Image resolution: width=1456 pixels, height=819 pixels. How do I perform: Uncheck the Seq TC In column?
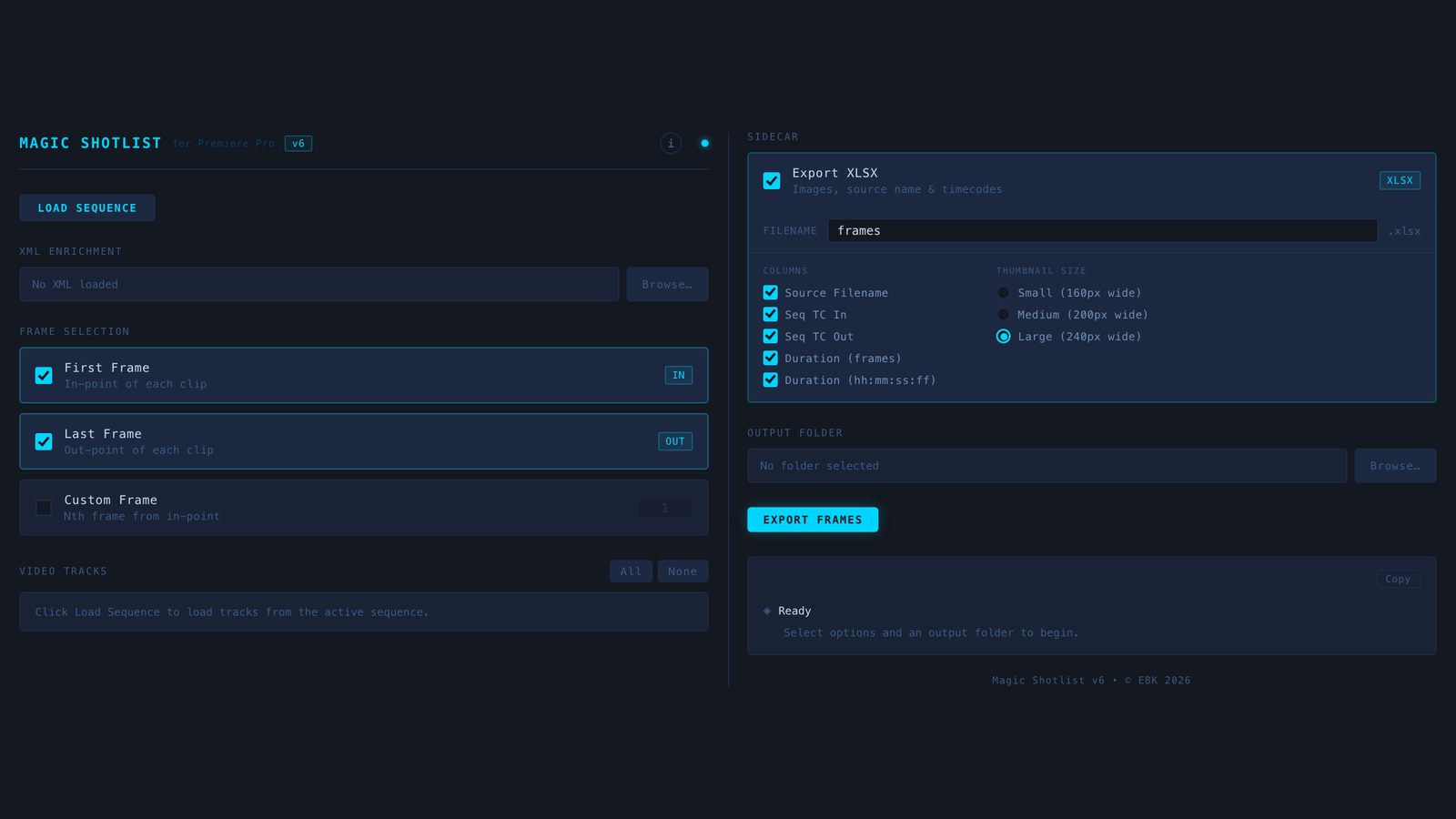(771, 314)
